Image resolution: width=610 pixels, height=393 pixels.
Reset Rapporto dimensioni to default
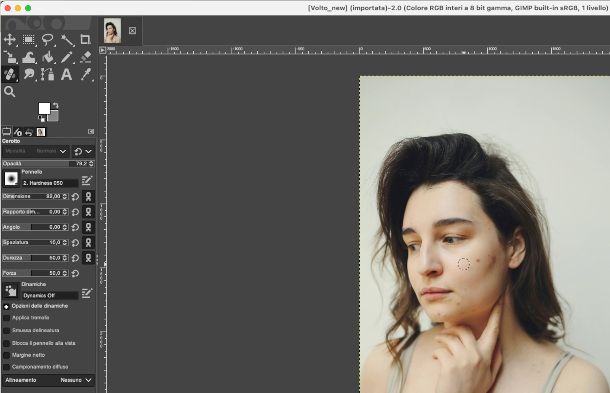tap(75, 212)
